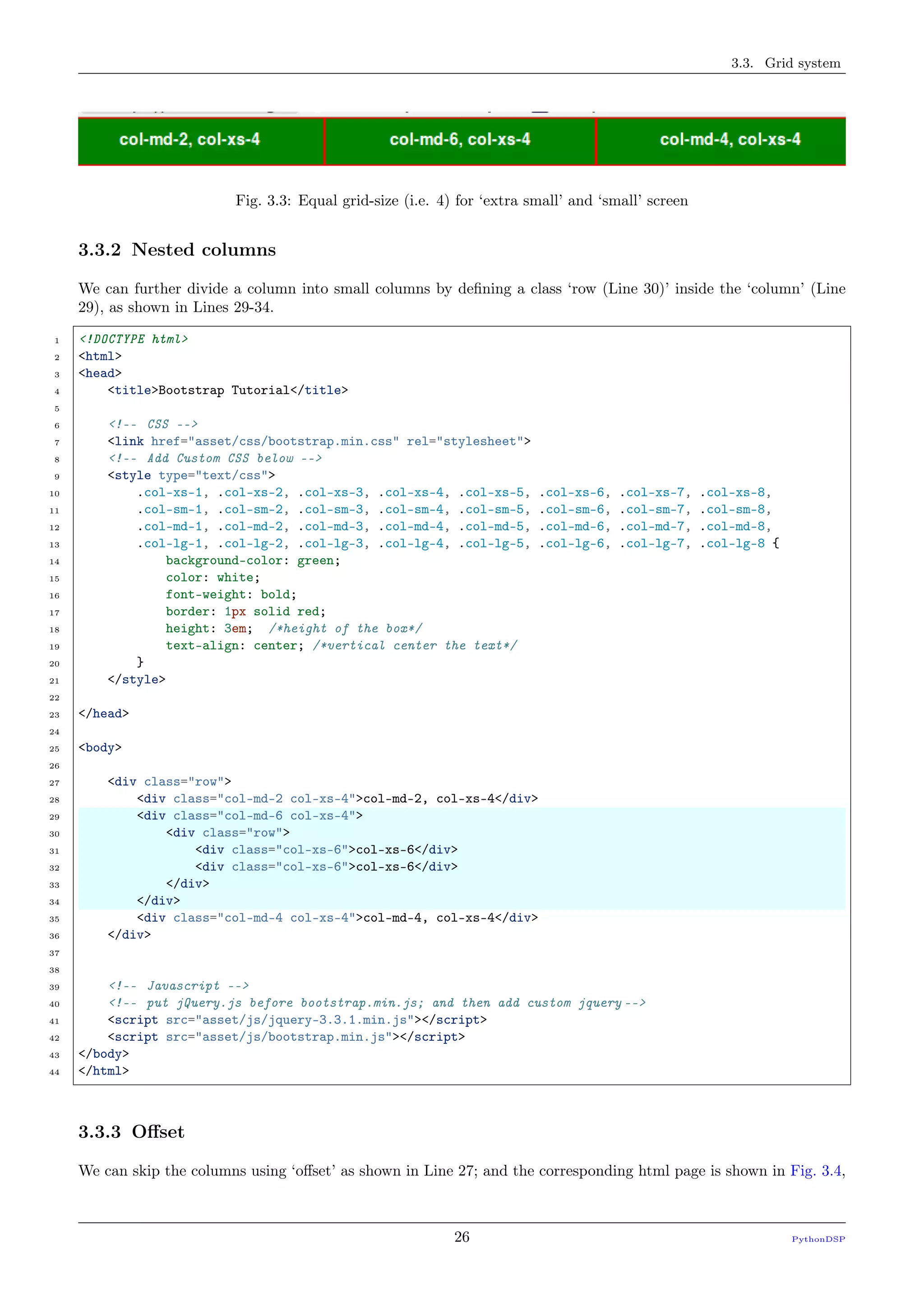Click the '</body>' closing tag
The height and width of the screenshot is (1307, 924).
click(104, 1054)
